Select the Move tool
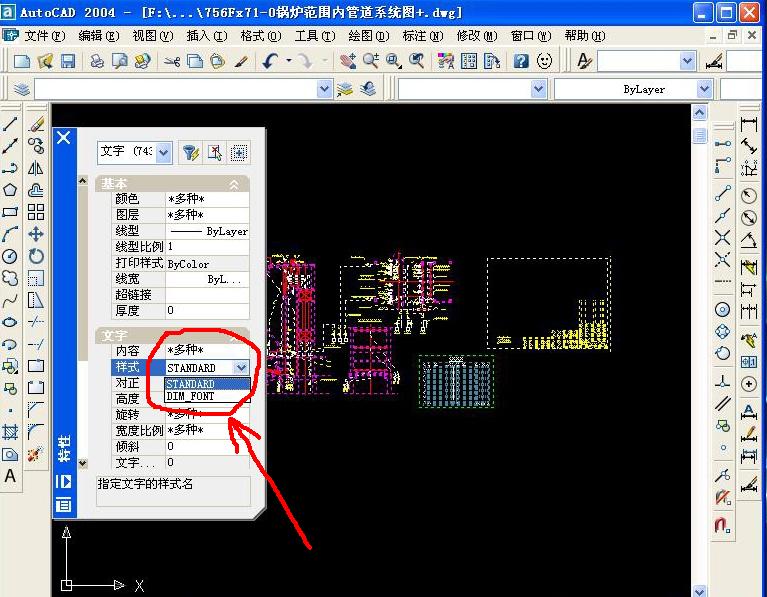This screenshot has width=767, height=597. tap(36, 234)
